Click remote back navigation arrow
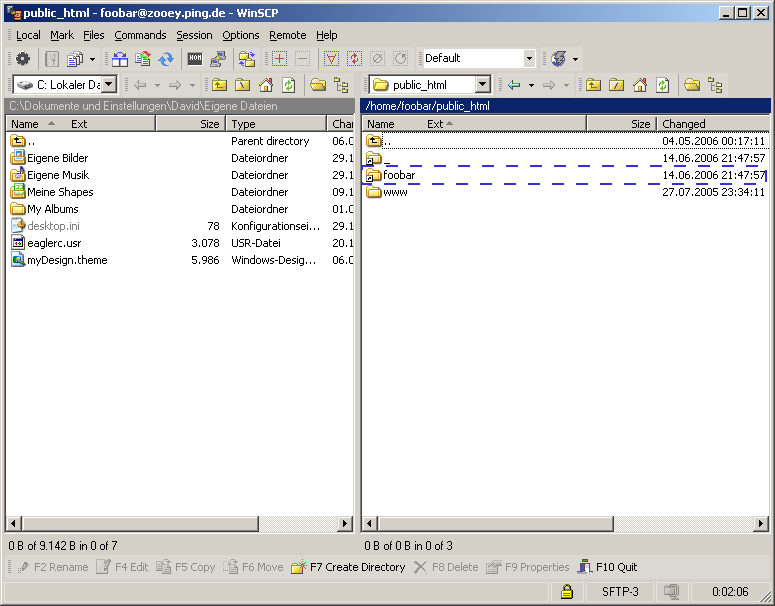 point(514,85)
